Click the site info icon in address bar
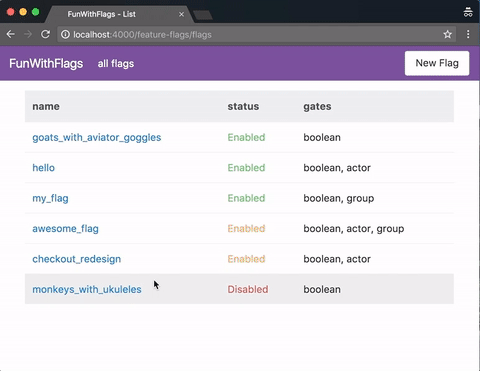480x371 pixels. pyautogui.click(x=65, y=35)
